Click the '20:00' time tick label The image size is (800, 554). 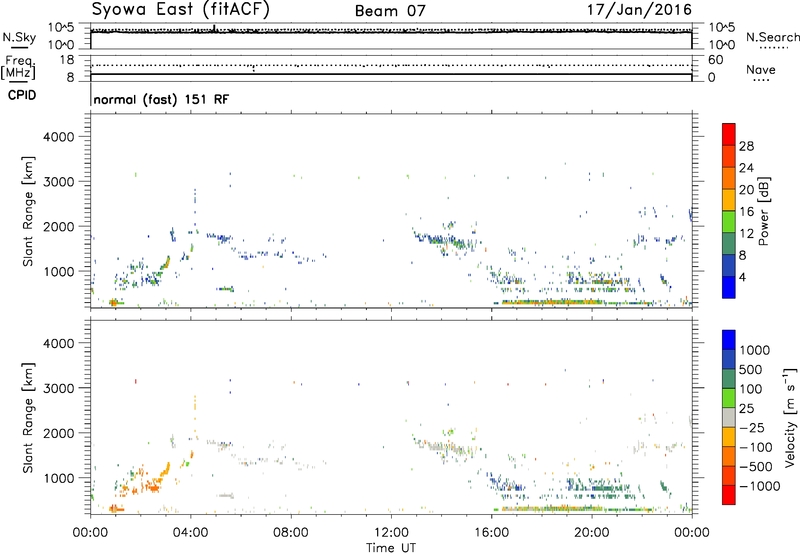(591, 533)
